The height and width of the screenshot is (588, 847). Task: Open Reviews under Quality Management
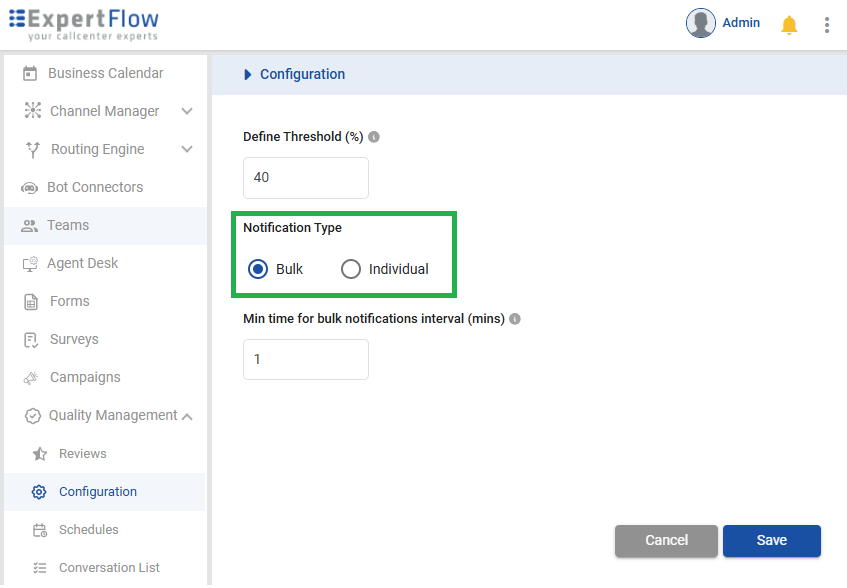point(82,453)
